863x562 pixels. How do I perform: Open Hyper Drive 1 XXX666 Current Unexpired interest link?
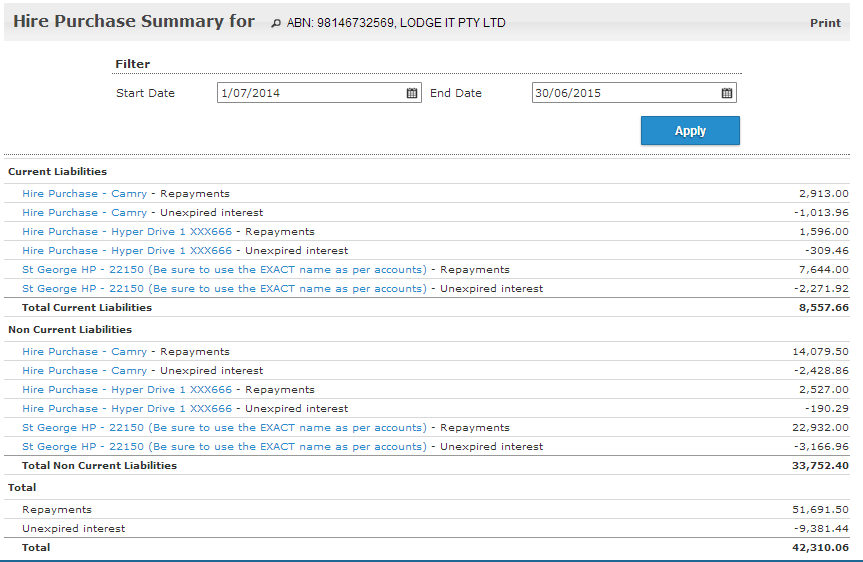point(127,250)
